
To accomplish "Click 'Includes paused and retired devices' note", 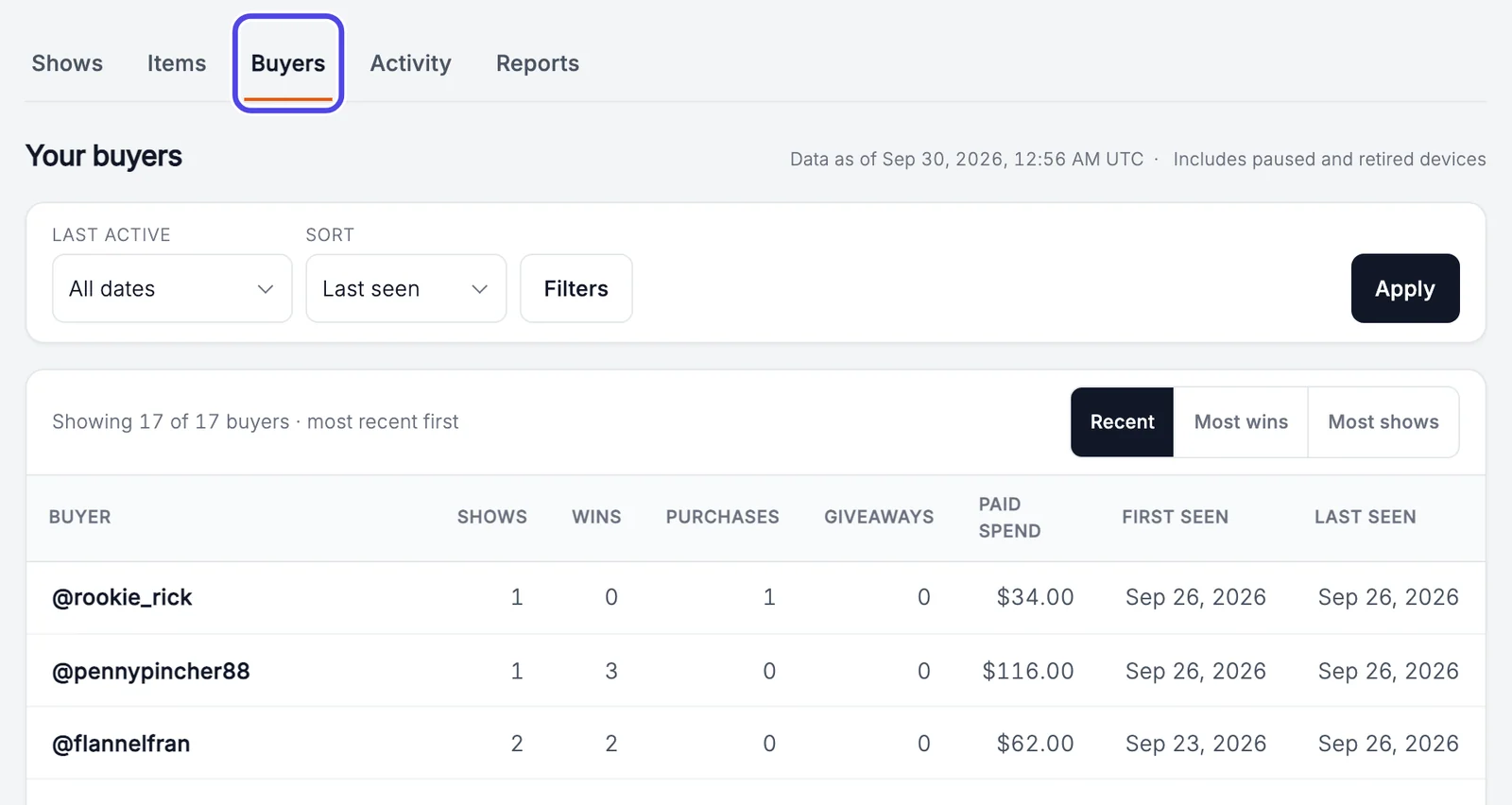I will [x=1330, y=159].
